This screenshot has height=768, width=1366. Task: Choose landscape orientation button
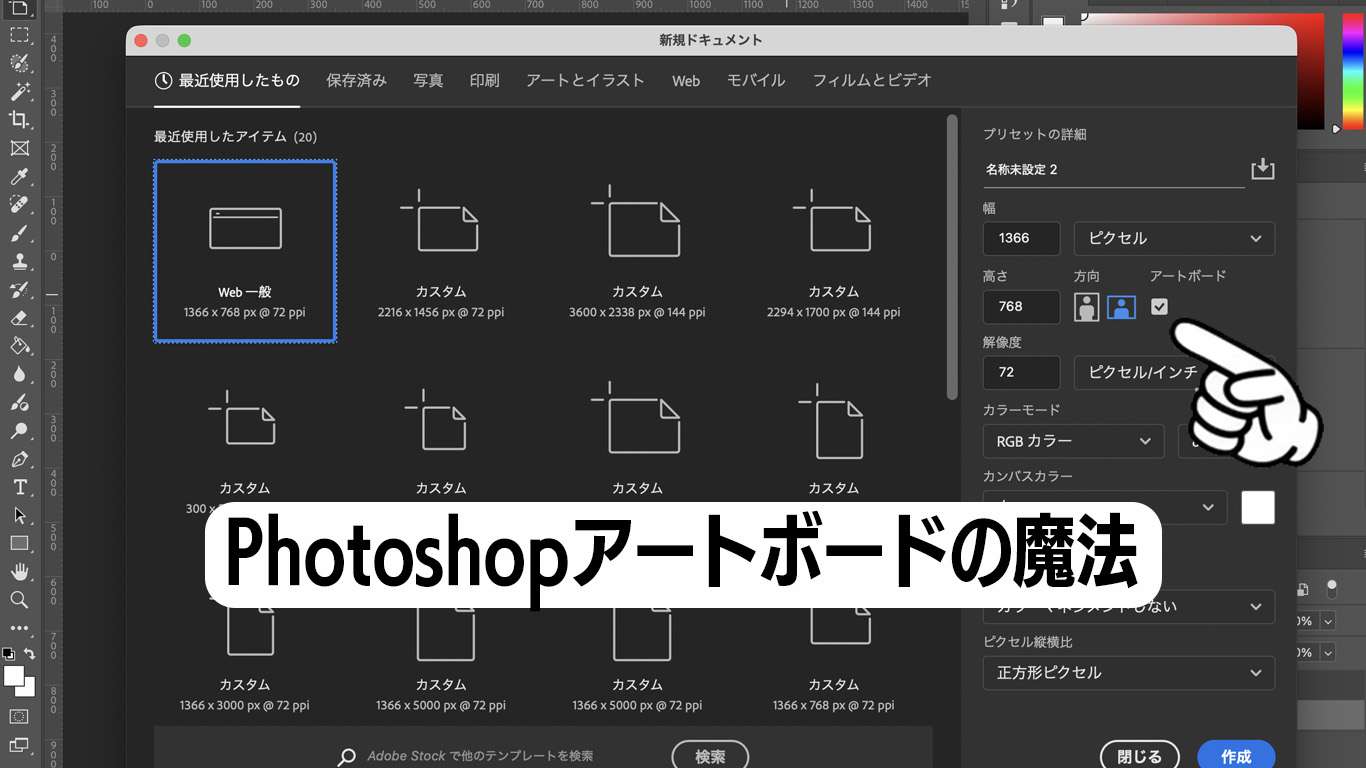click(1121, 307)
